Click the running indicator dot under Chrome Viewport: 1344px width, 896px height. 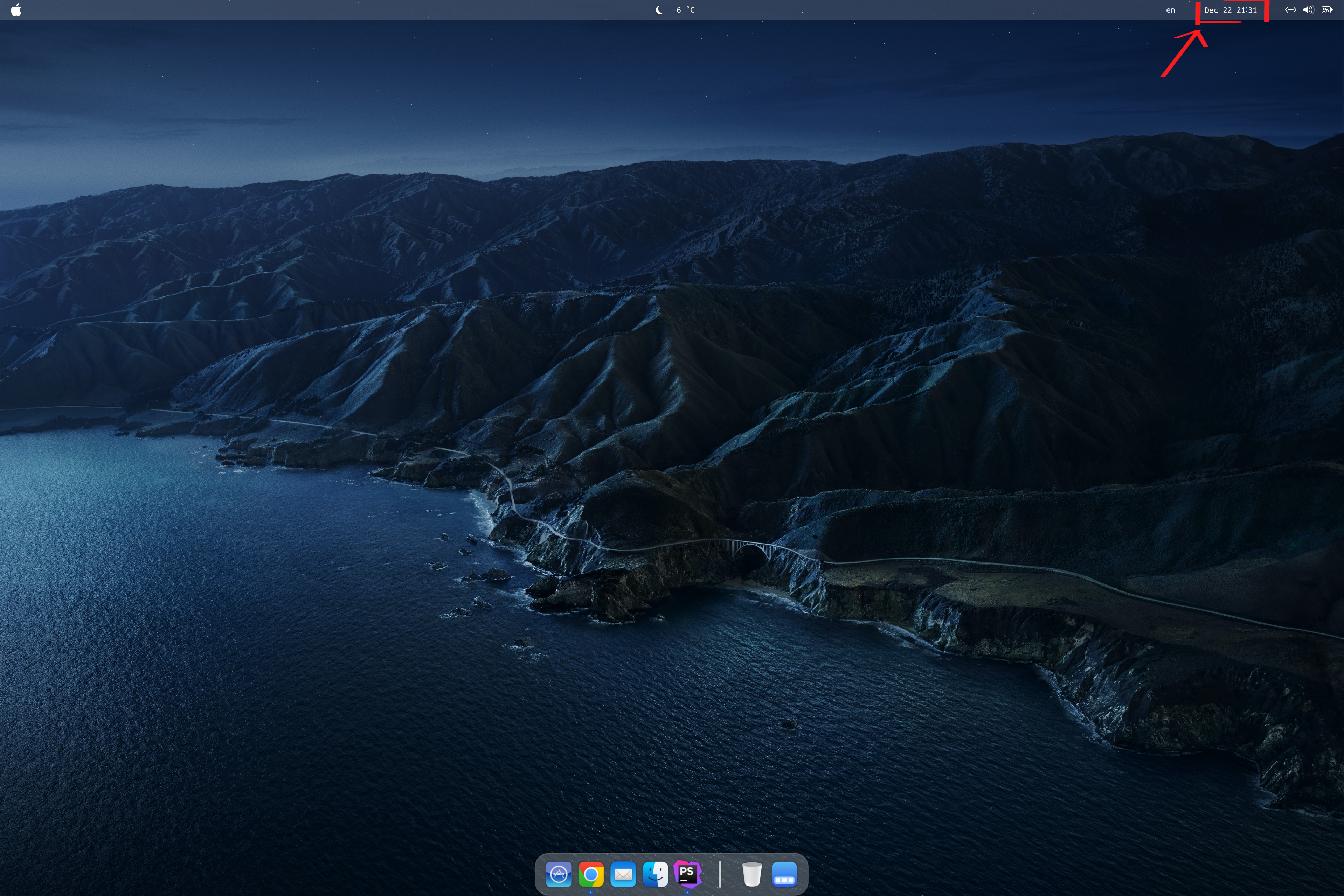pyautogui.click(x=590, y=891)
